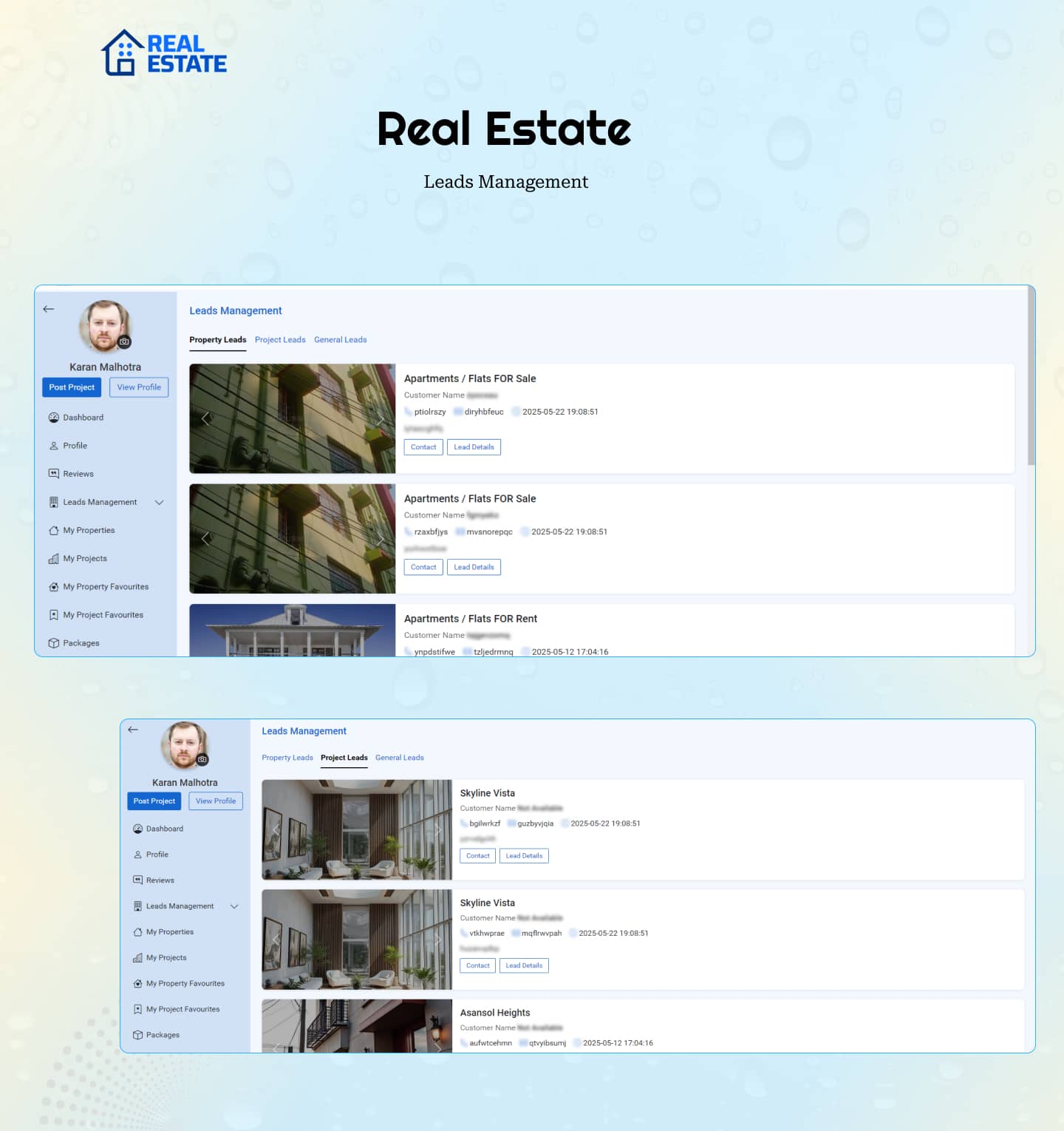Click Post Project button in upper panel
Image resolution: width=1064 pixels, height=1131 pixels.
72,387
